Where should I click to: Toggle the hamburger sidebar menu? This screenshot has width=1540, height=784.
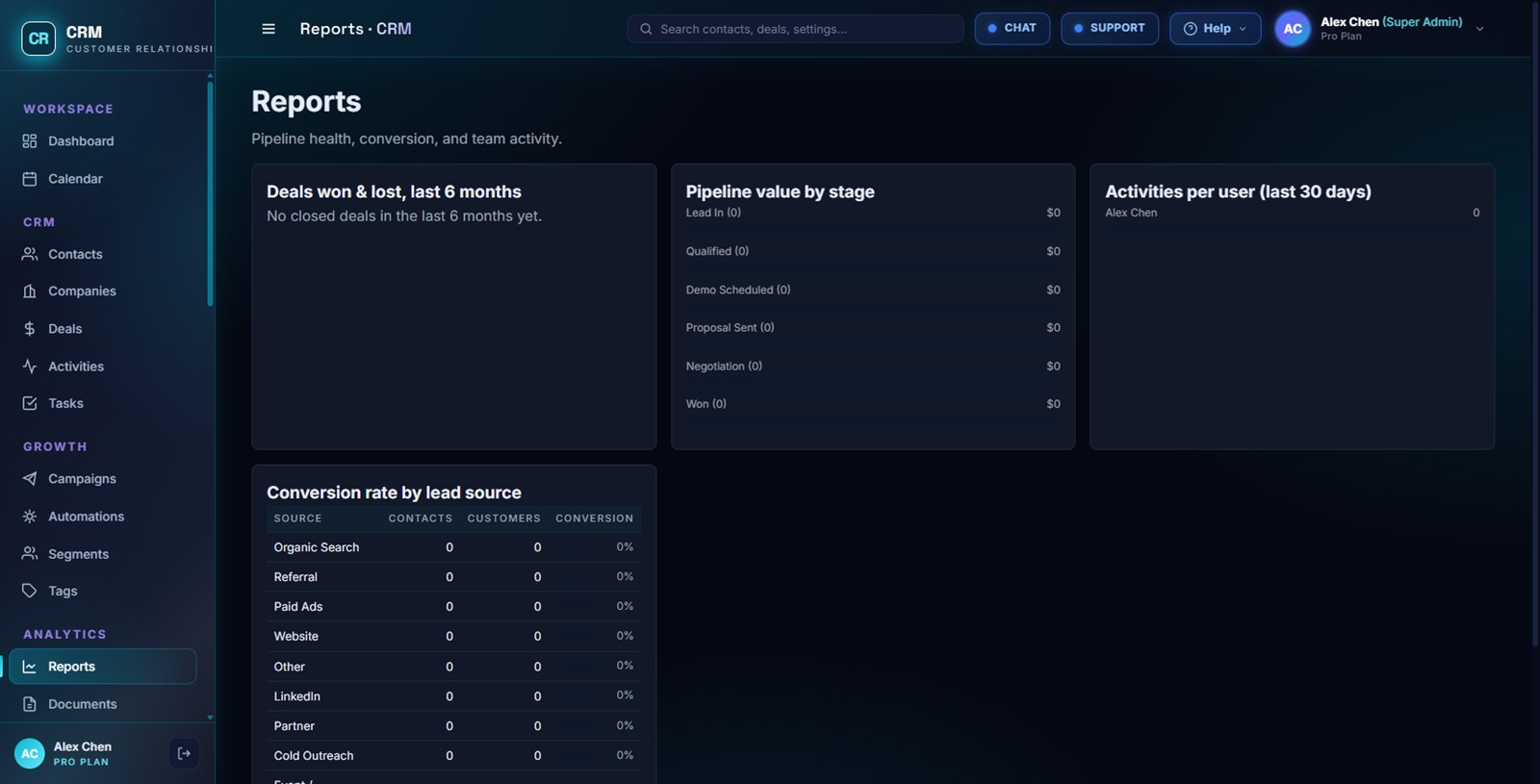point(269,29)
